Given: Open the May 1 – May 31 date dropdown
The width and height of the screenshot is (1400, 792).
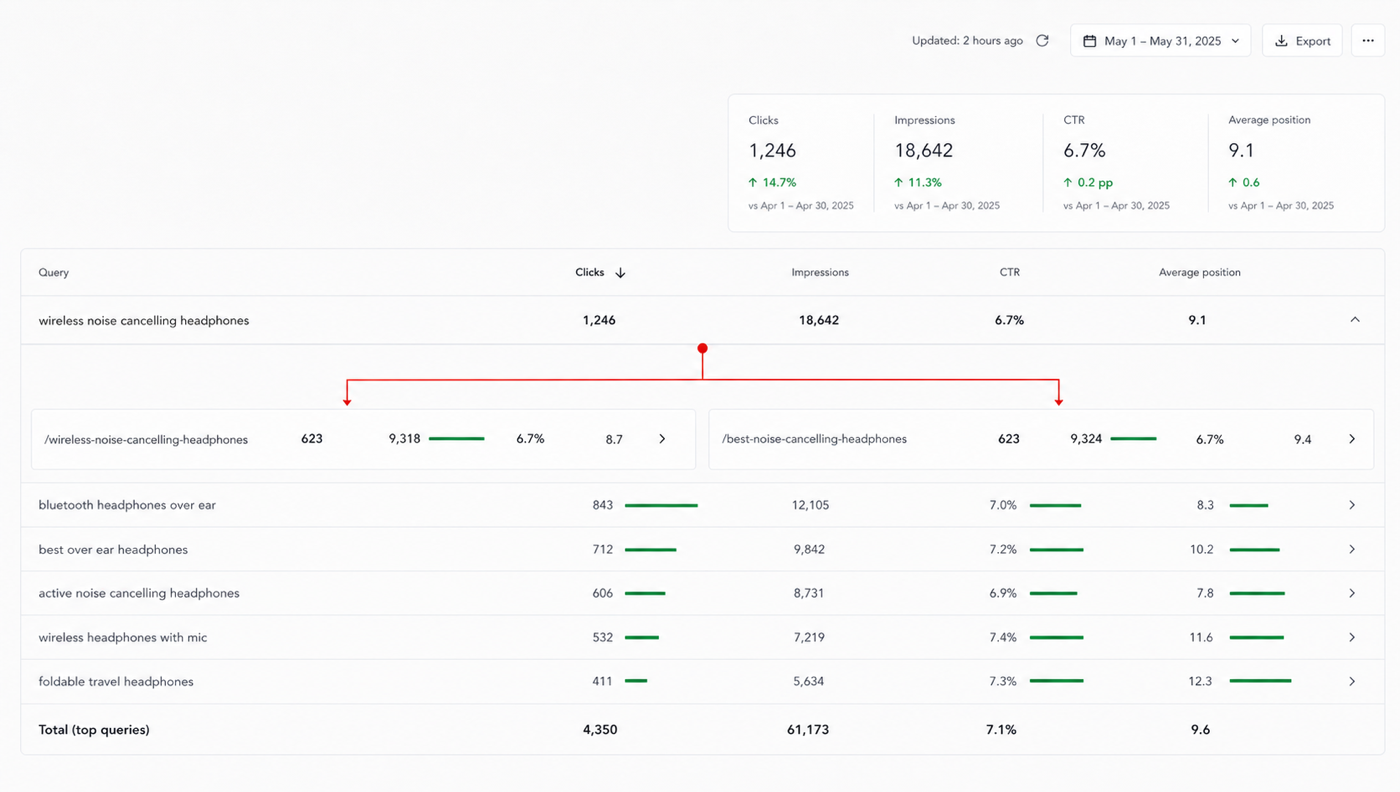Looking at the screenshot, I should coord(1160,41).
